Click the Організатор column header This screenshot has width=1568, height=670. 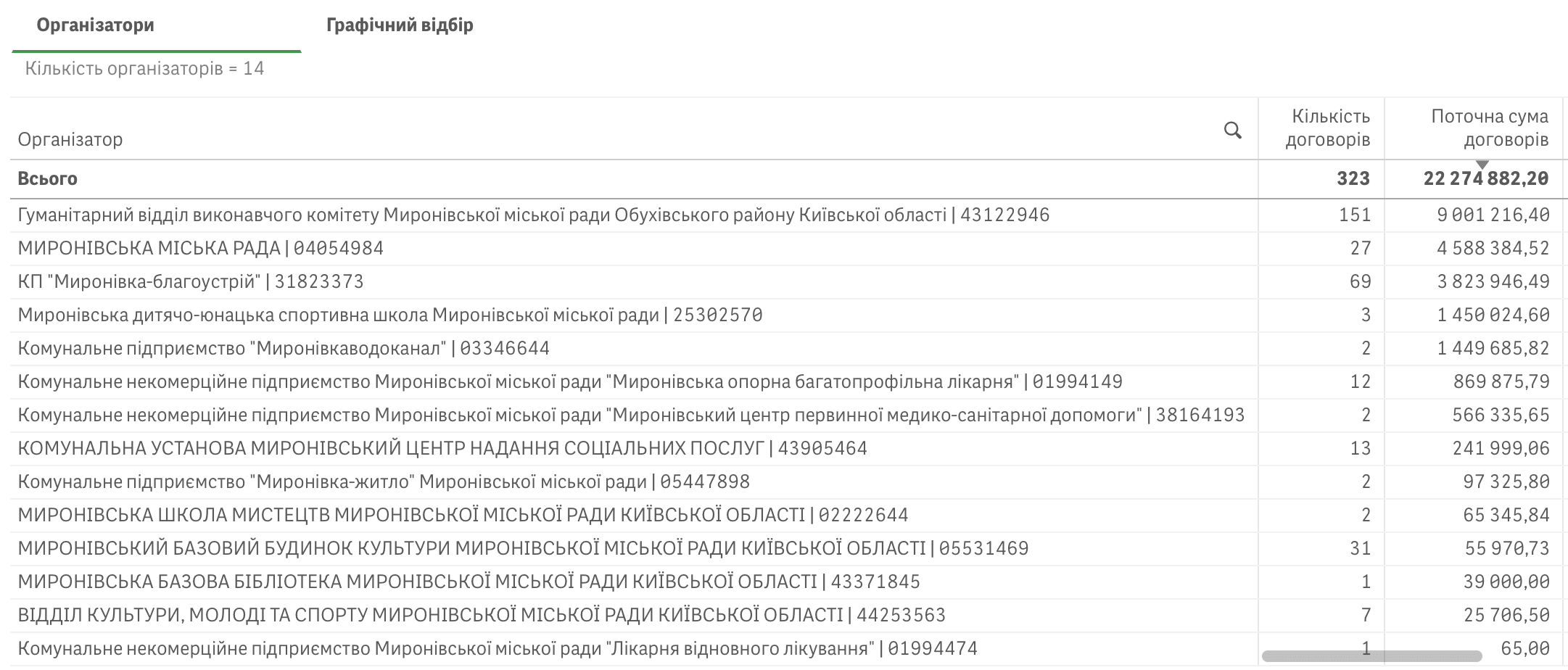pyautogui.click(x=70, y=139)
